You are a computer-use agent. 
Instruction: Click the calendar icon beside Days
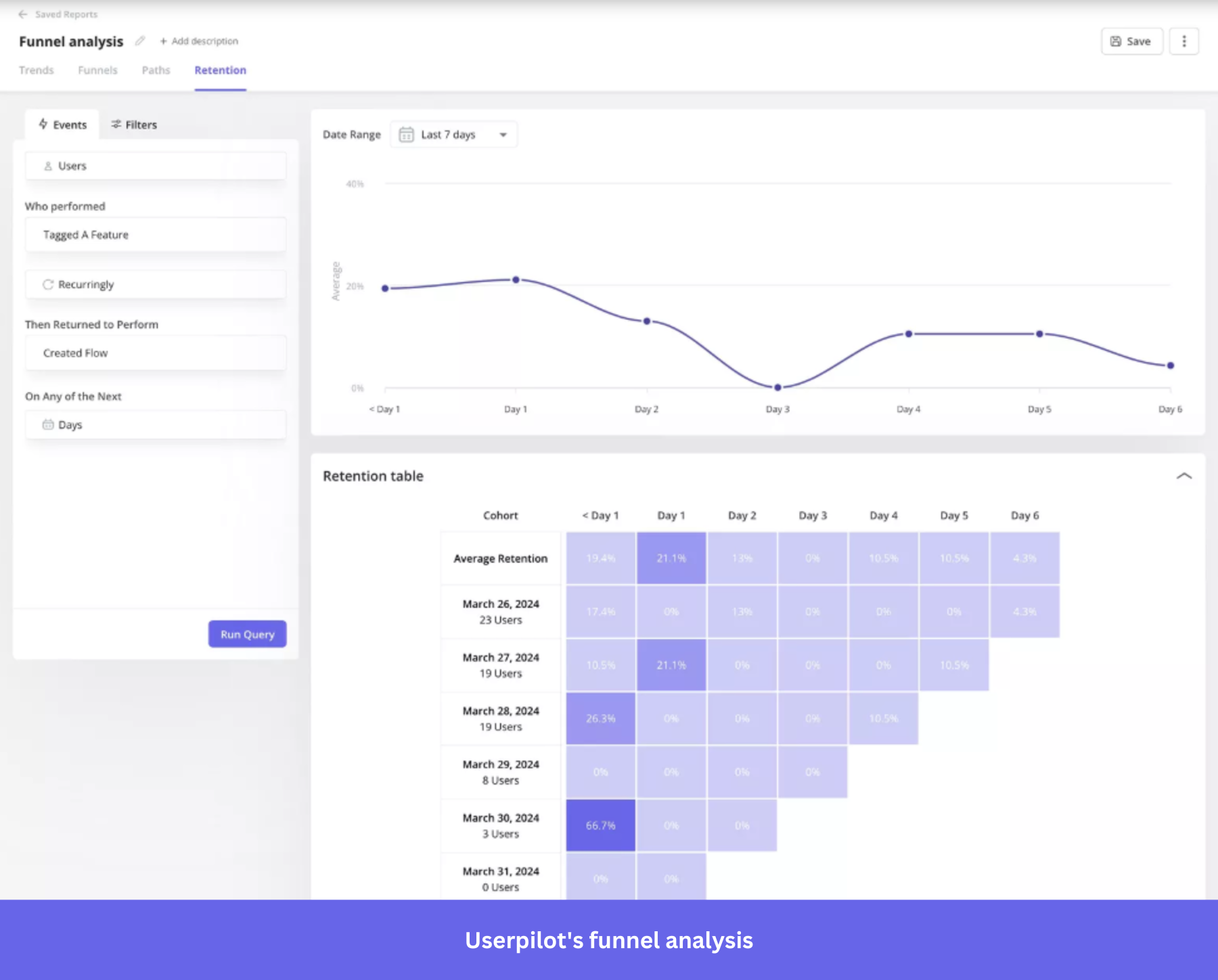click(48, 424)
